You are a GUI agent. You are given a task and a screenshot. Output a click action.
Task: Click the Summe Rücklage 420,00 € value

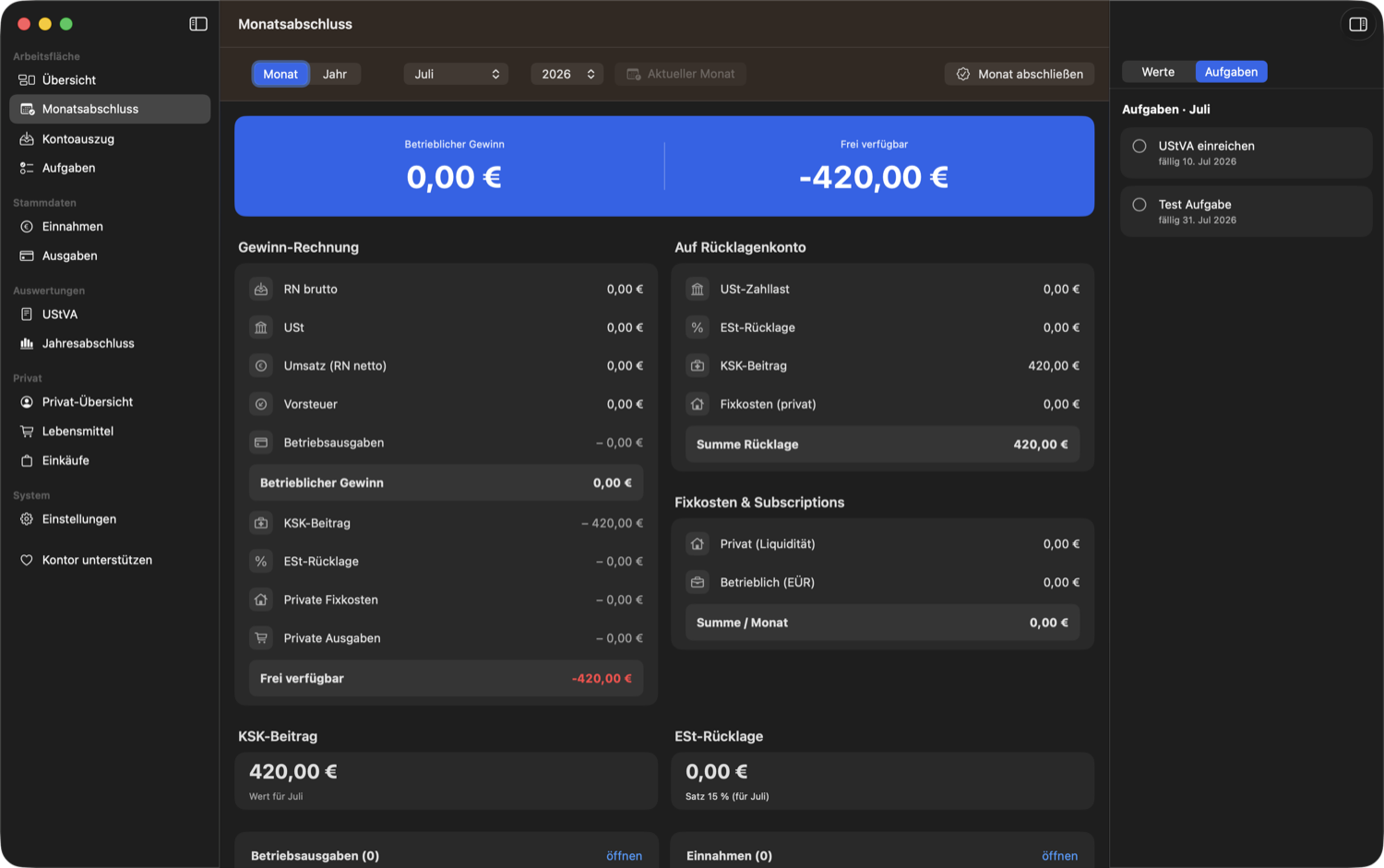pos(1041,445)
